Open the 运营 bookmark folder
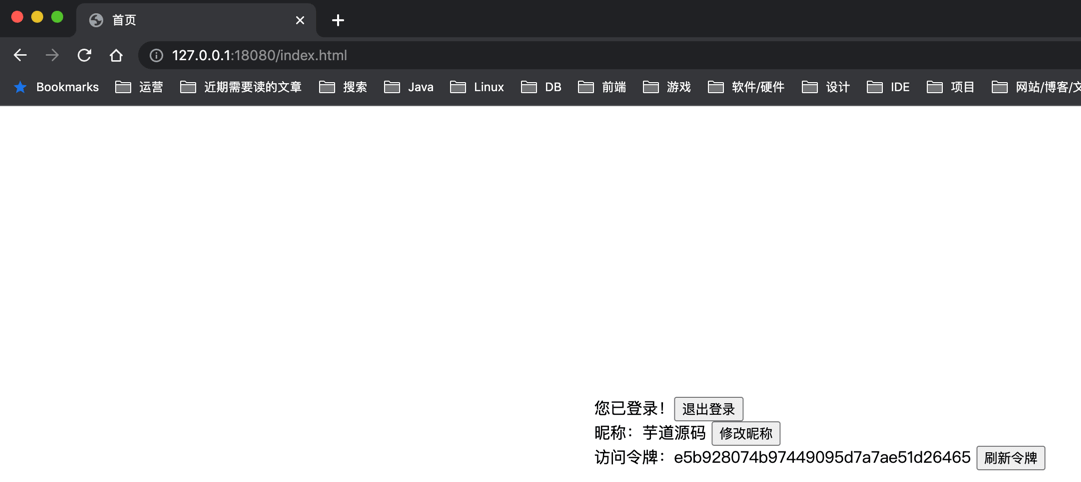 pyautogui.click(x=140, y=87)
